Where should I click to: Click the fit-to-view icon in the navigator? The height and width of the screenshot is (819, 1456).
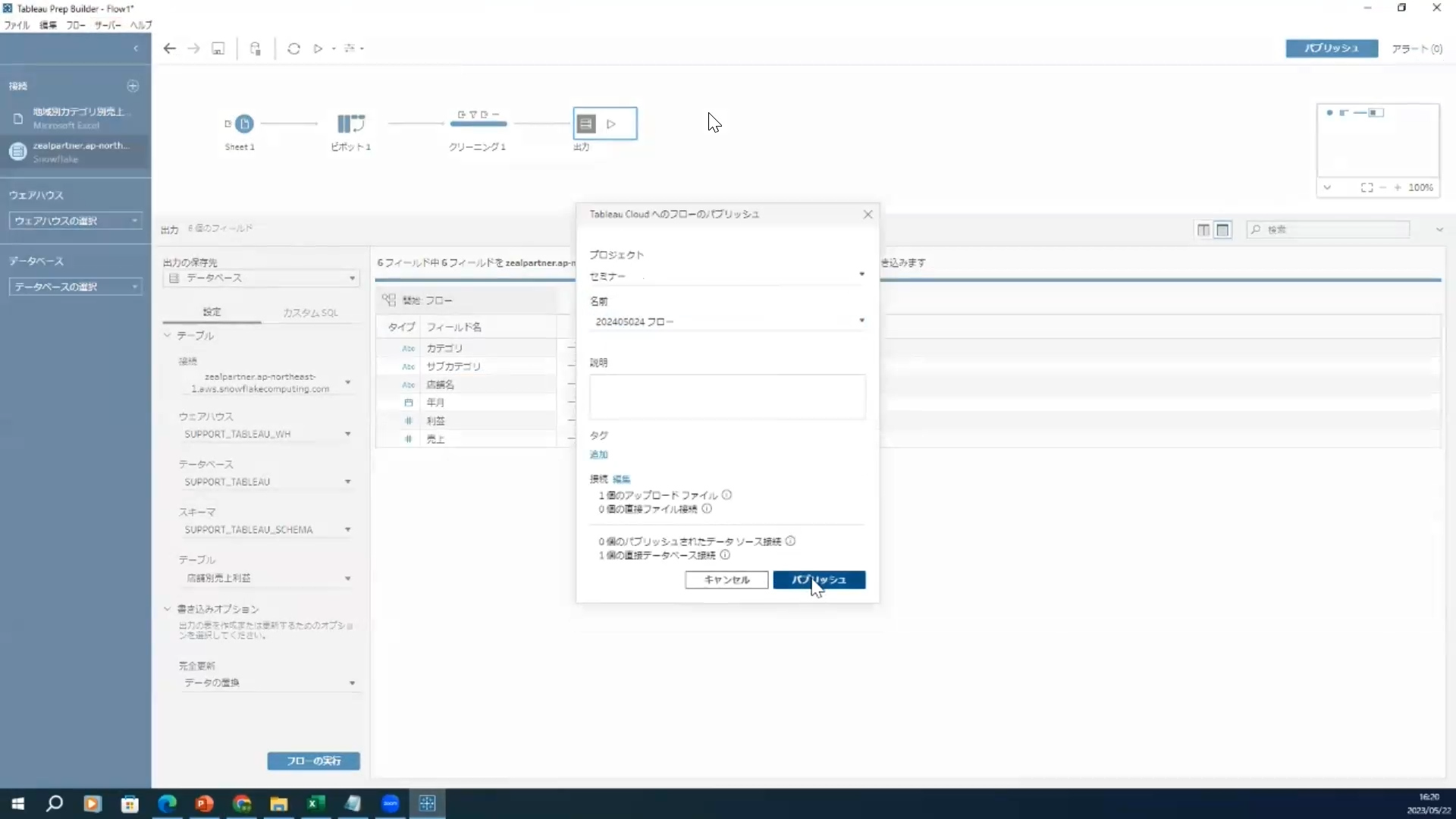coord(1367,187)
